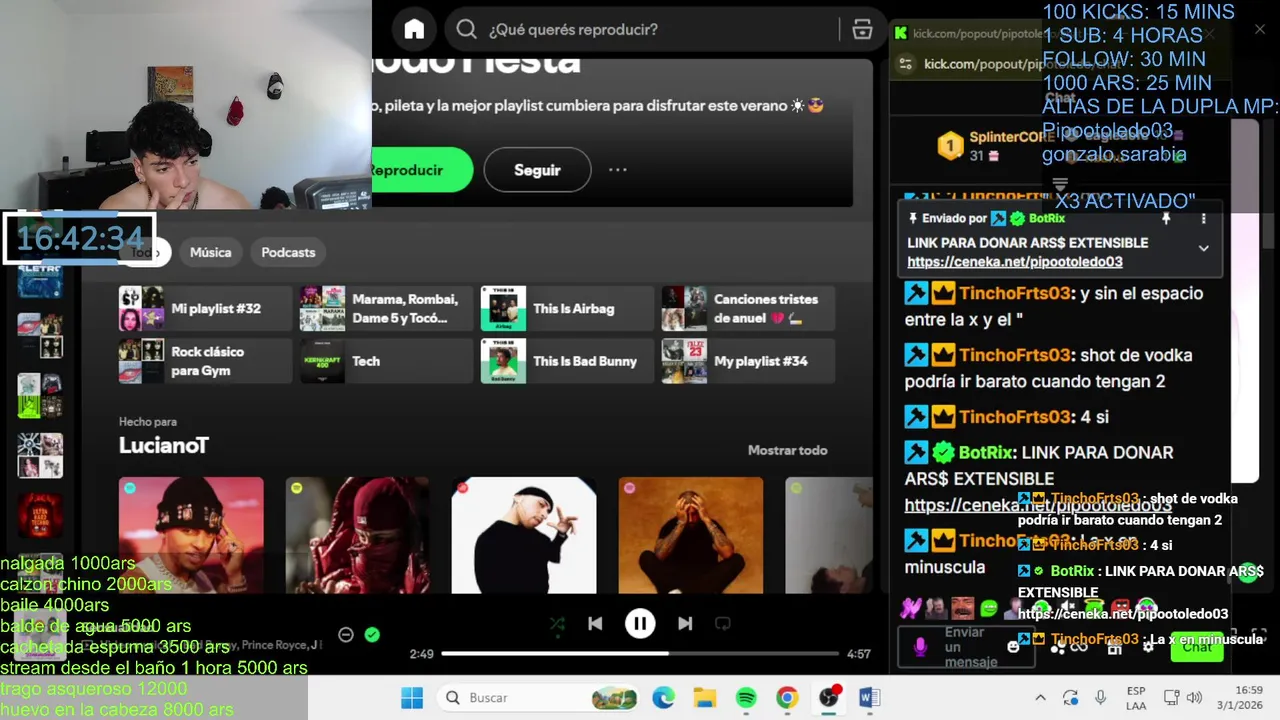
Task: Open My playlist #34 tile
Action: pyautogui.click(x=748, y=361)
